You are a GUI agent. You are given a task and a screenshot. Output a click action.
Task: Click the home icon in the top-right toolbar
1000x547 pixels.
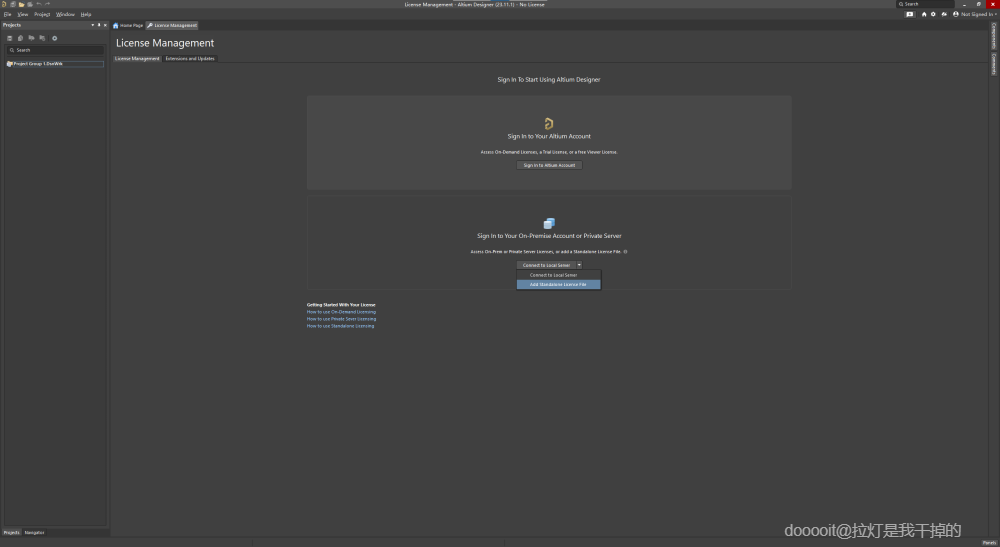924,14
